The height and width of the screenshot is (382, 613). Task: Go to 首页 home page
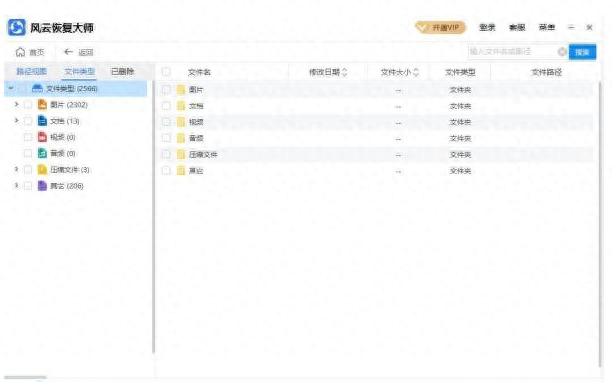coord(30,52)
